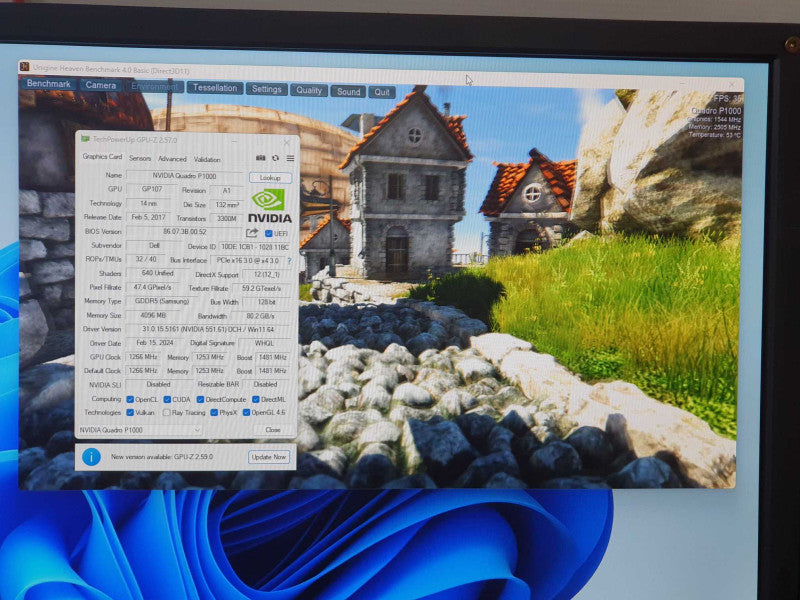This screenshot has width=800, height=600.
Task: Open the Settings menu in Heaven
Action: pos(266,89)
